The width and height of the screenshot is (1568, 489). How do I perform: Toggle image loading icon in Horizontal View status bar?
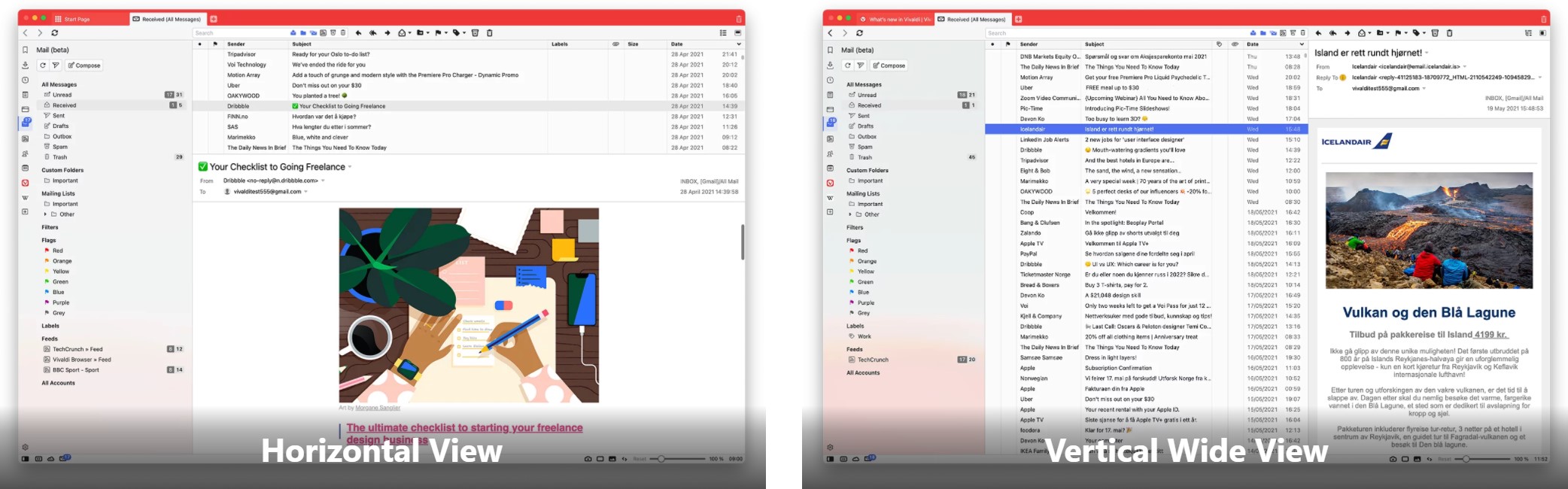[612, 458]
